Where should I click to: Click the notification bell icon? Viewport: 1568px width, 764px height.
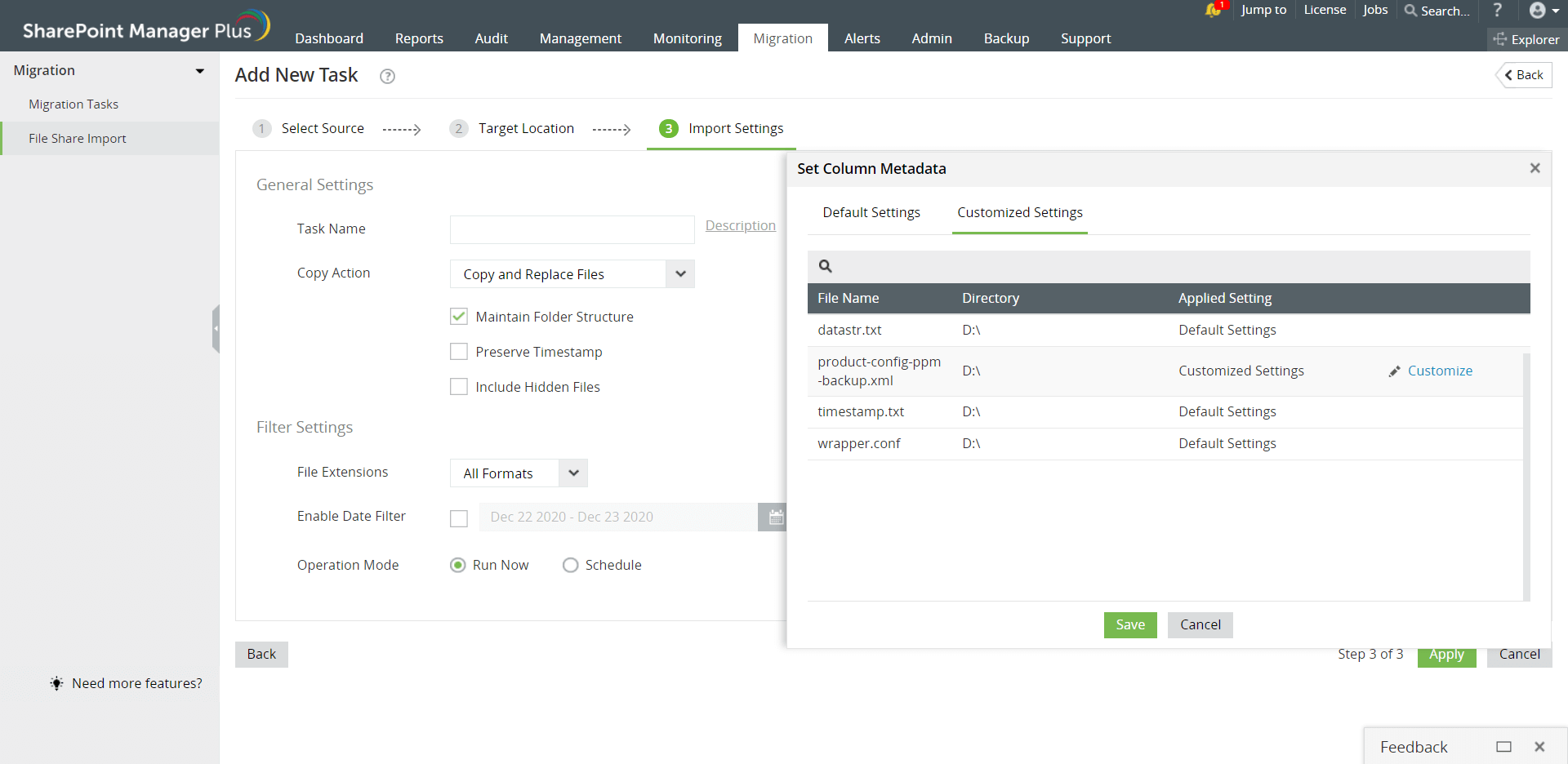(x=1213, y=10)
